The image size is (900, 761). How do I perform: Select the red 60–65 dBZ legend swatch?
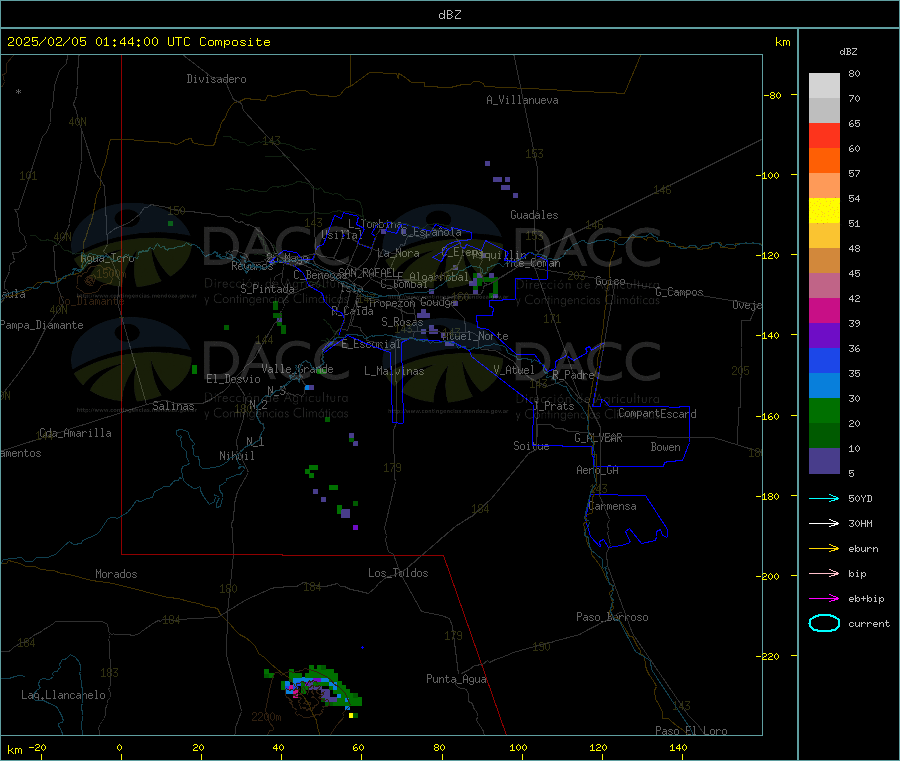[x=824, y=135]
